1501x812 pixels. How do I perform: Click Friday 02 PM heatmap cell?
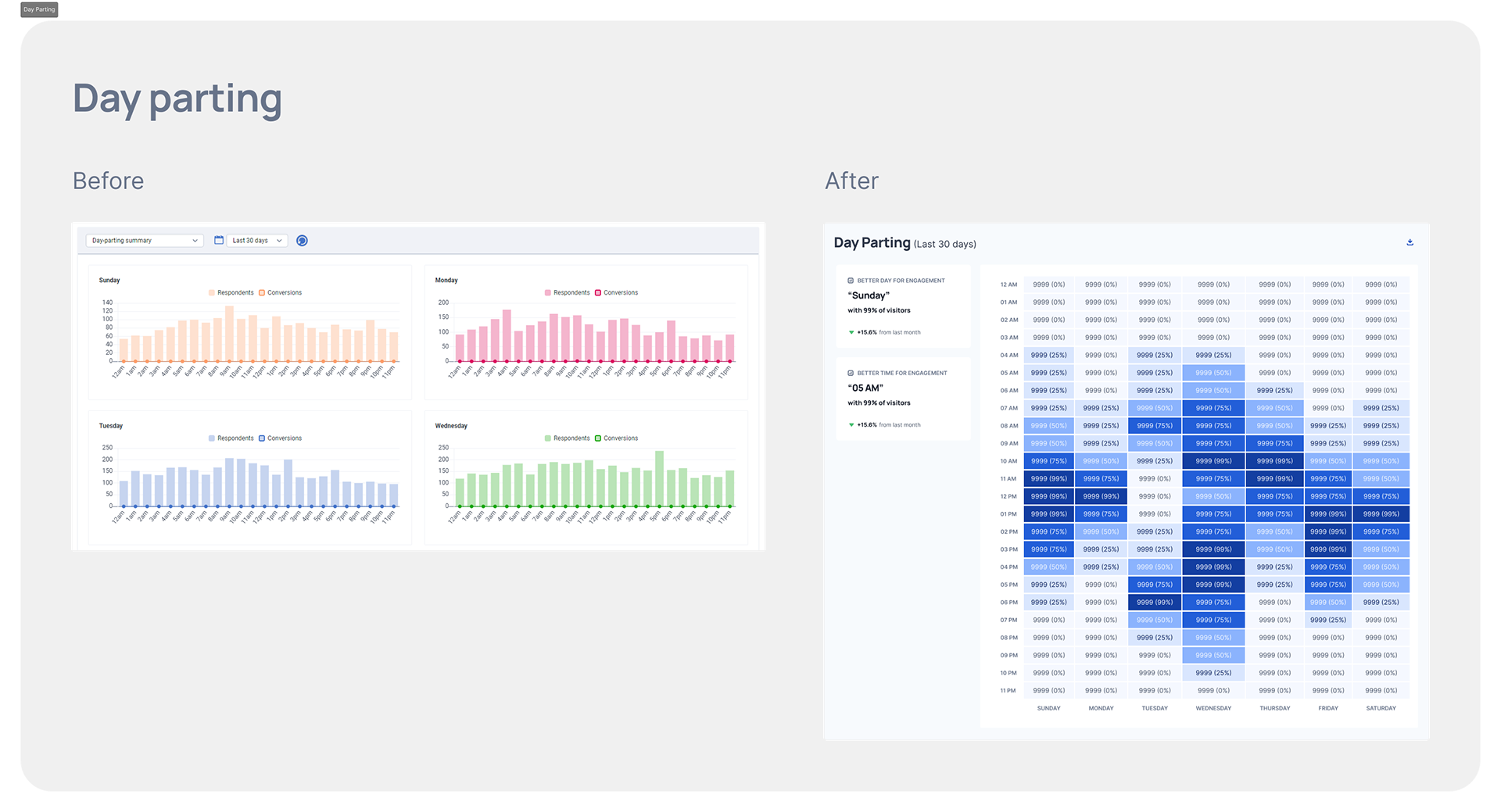1328,531
